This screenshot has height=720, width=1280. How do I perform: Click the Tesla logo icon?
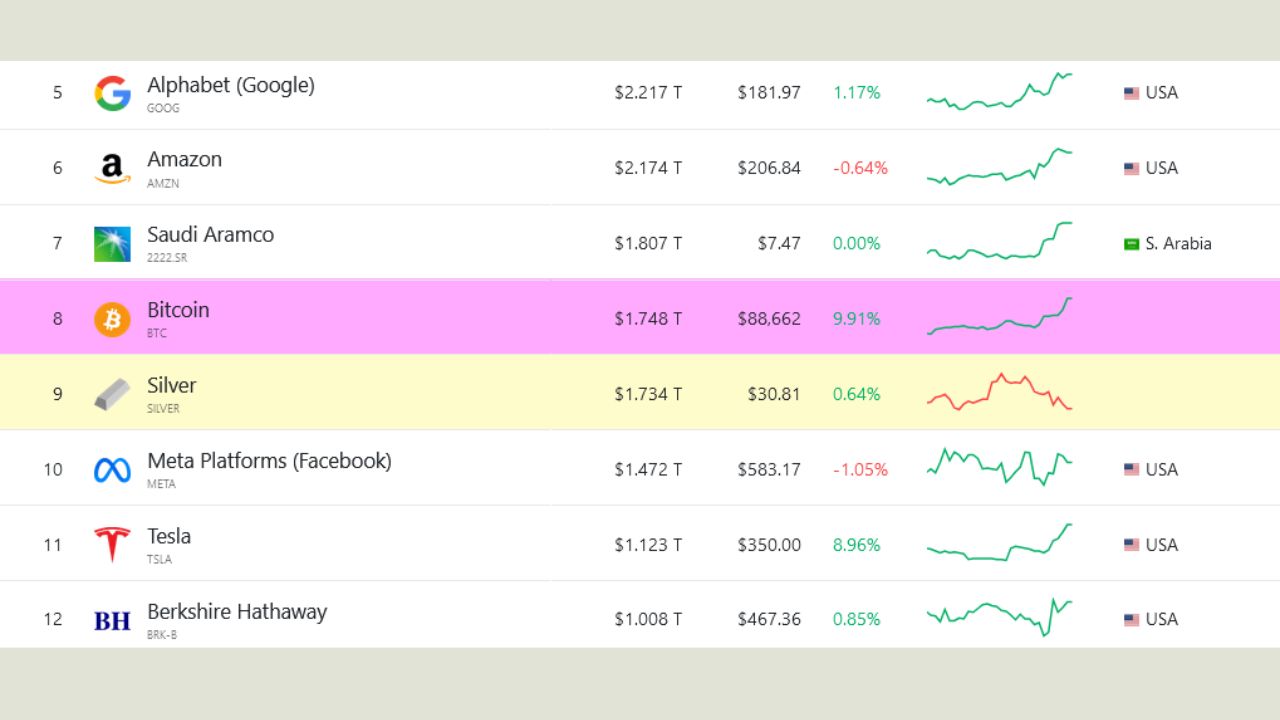tap(112, 545)
